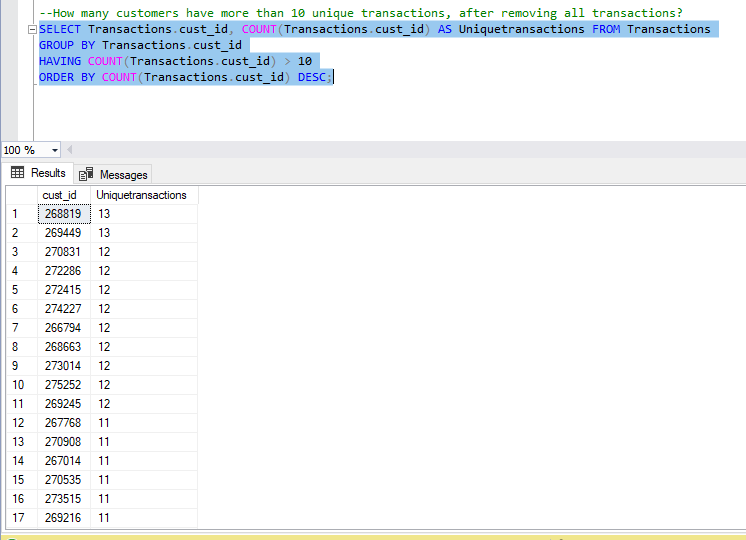Viewport: 746px width, 540px height.
Task: Select cell 268663 in results
Action: click(x=64, y=347)
